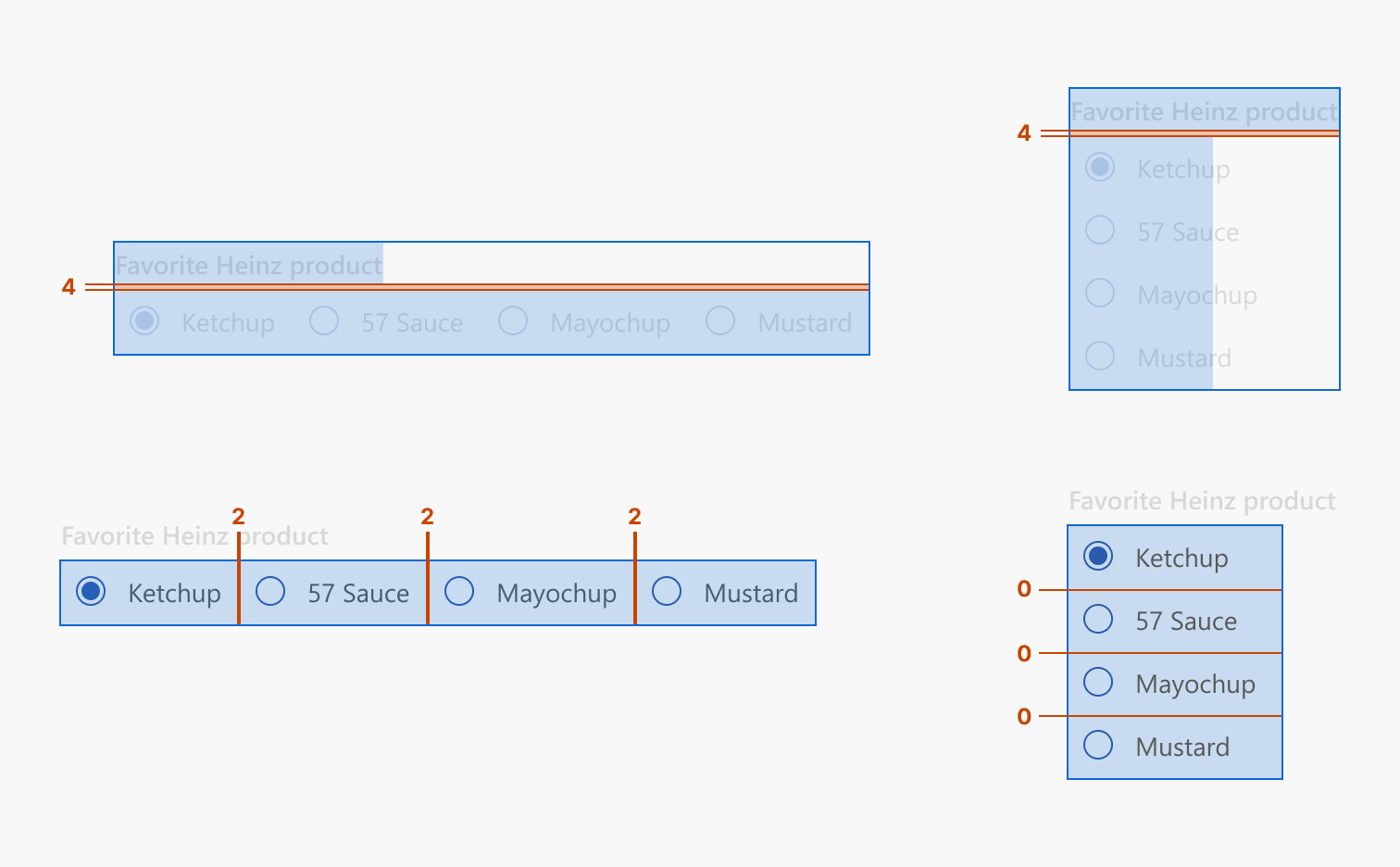This screenshot has width=1400, height=867.
Task: Click the dimmed 57 Sauce radio in the horizontal group
Action: pyautogui.click(x=324, y=320)
